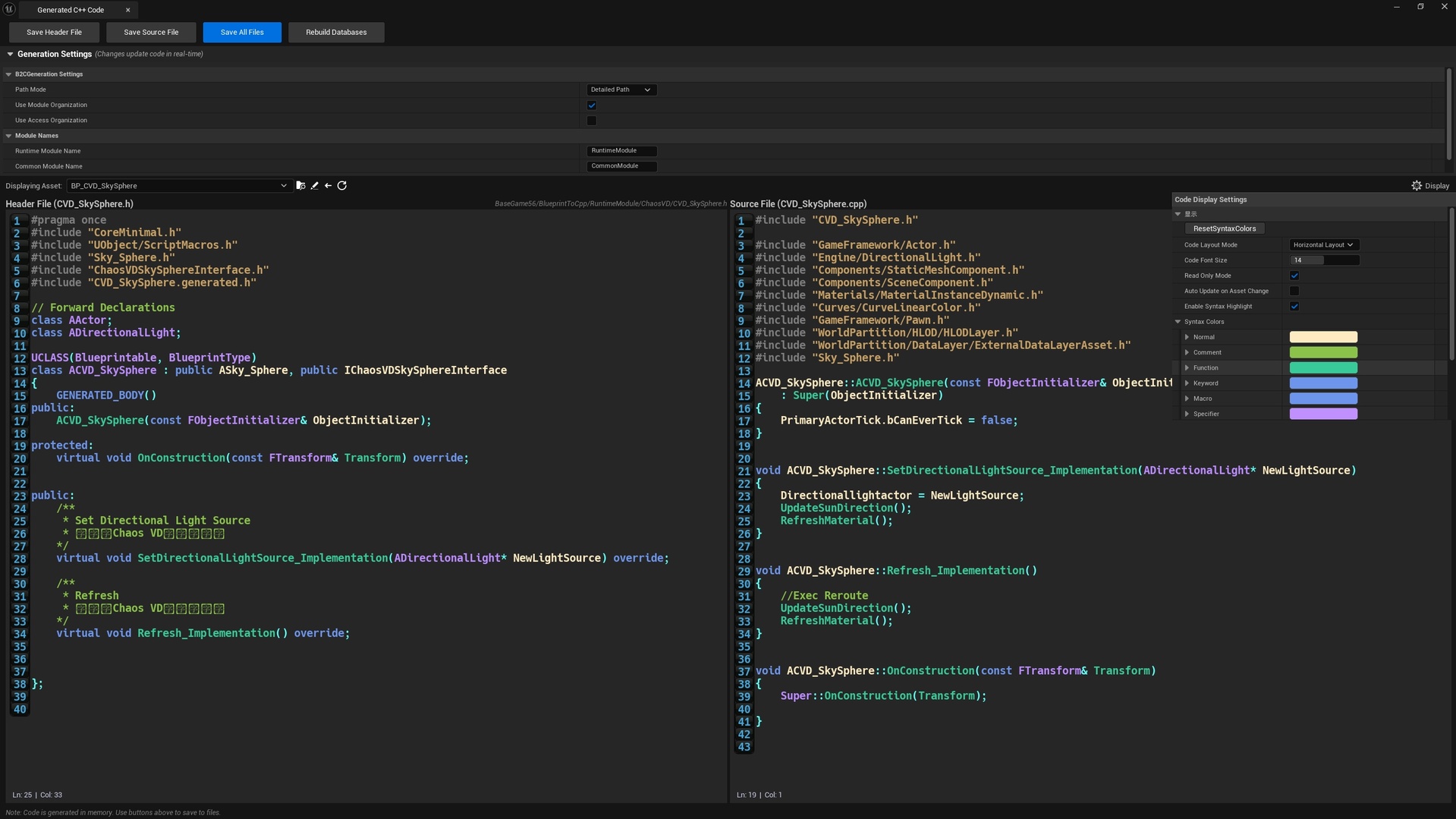This screenshot has width=1456, height=819.
Task: Click the Code Layout Mode property label
Action: click(x=1211, y=244)
